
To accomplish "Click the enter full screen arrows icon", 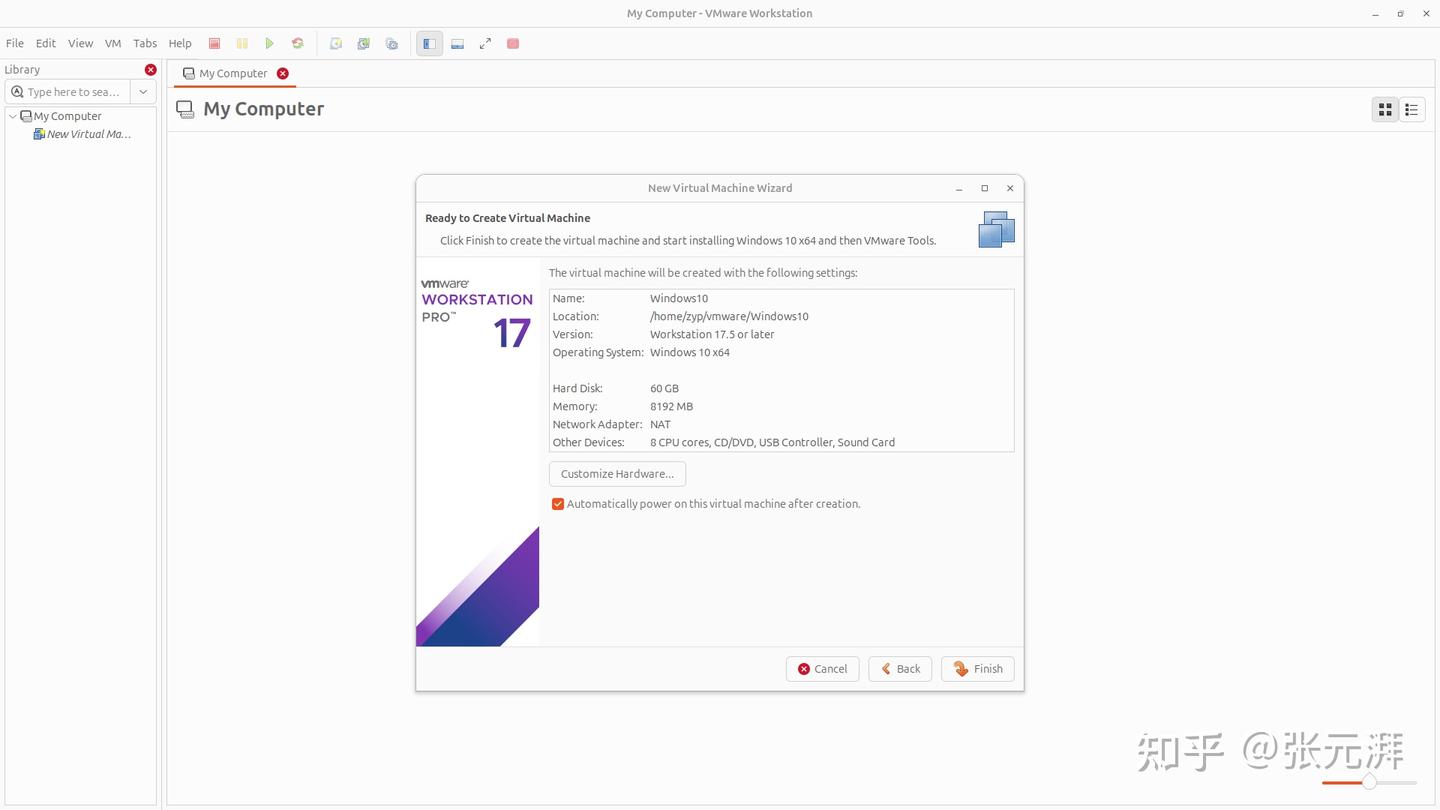I will click(485, 44).
